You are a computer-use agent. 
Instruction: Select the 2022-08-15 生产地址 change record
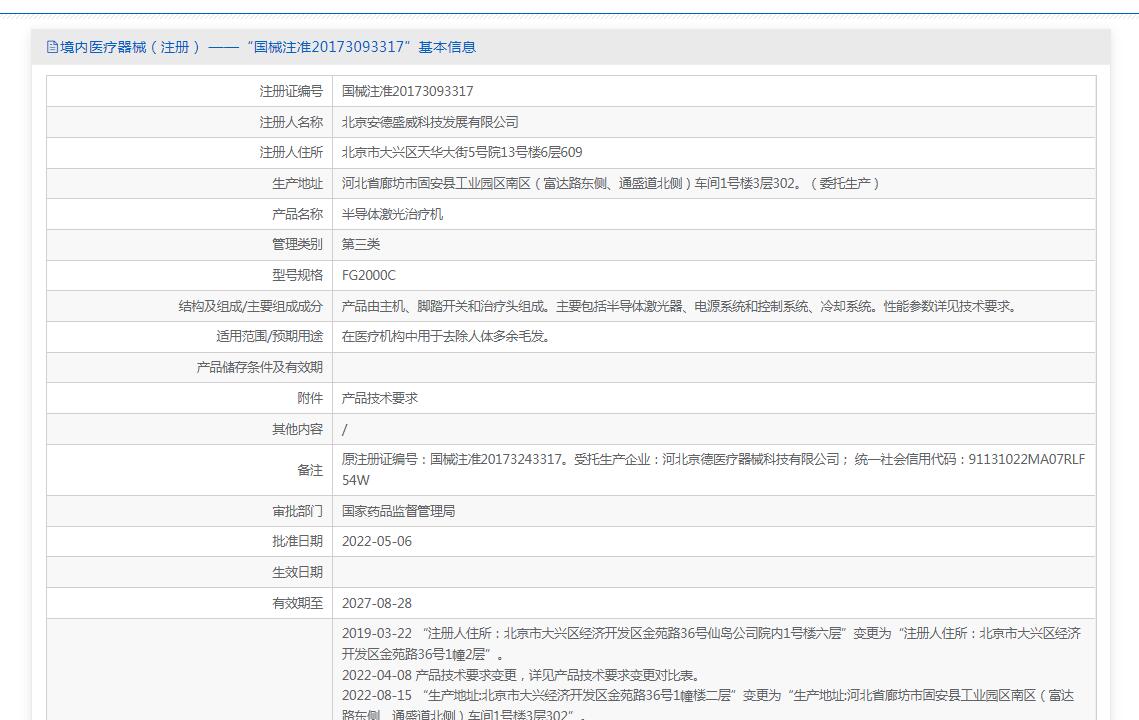(x=708, y=705)
